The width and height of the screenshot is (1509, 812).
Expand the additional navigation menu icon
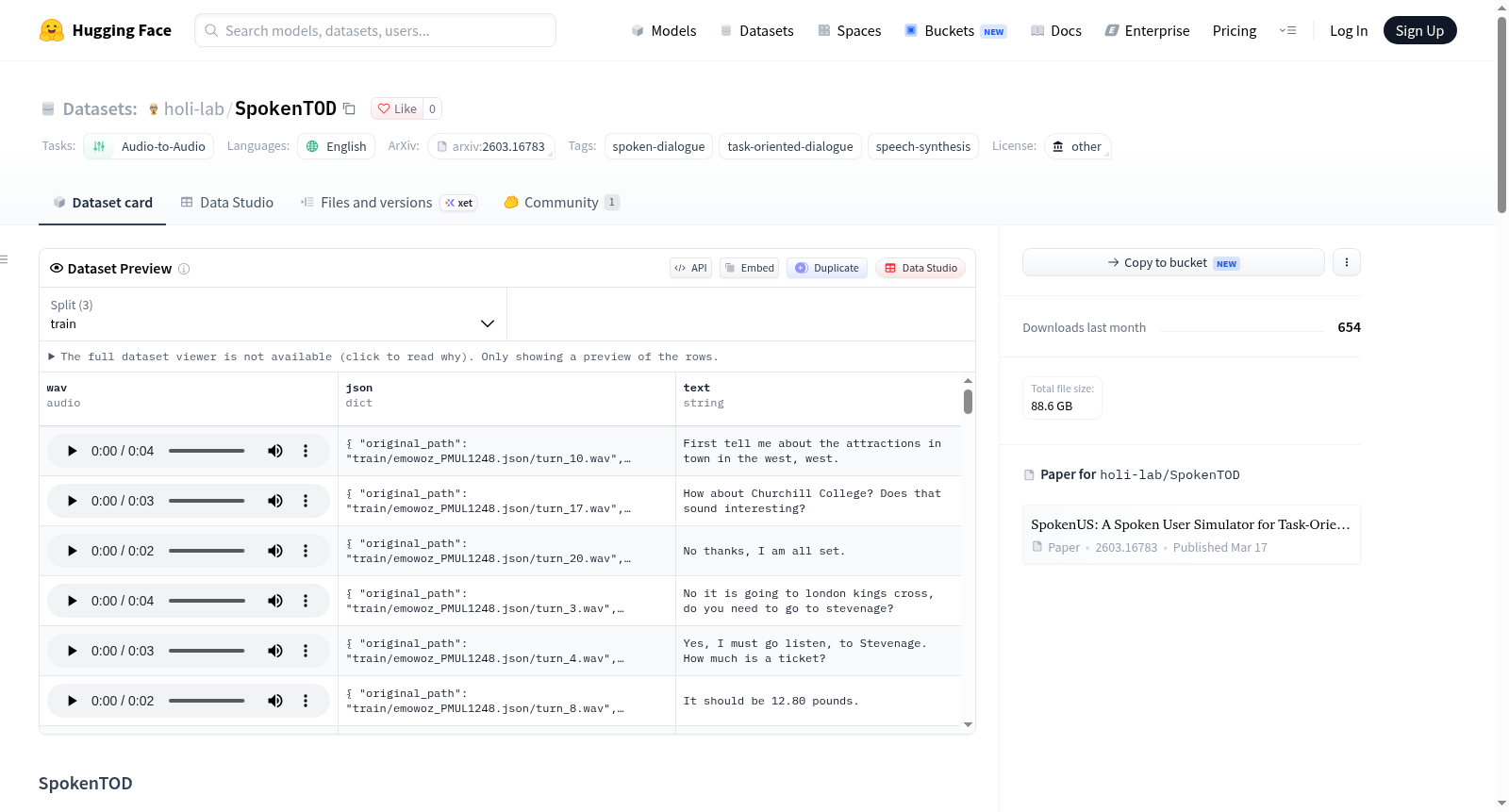tap(1287, 30)
